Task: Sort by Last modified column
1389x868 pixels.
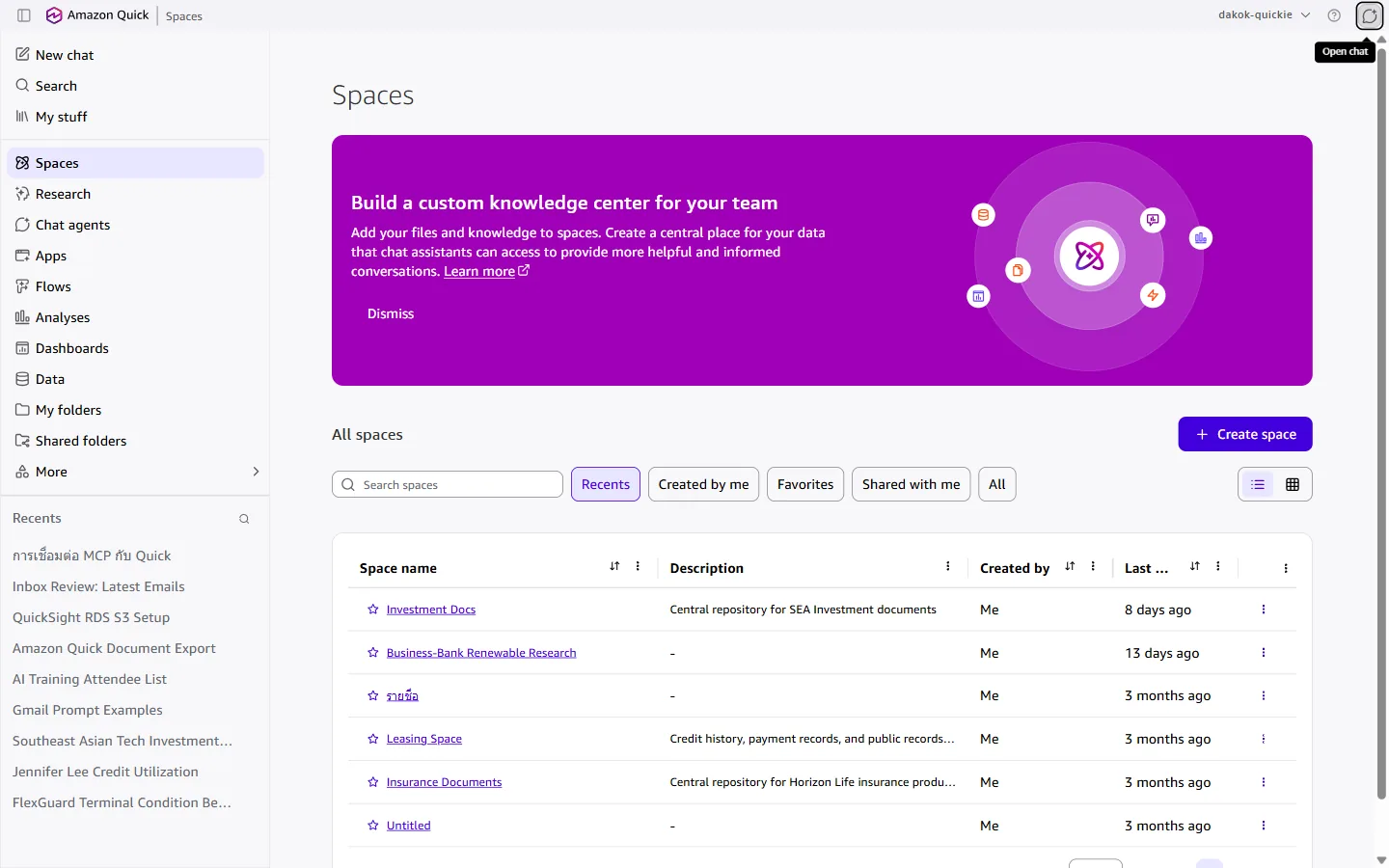Action: point(1195,567)
